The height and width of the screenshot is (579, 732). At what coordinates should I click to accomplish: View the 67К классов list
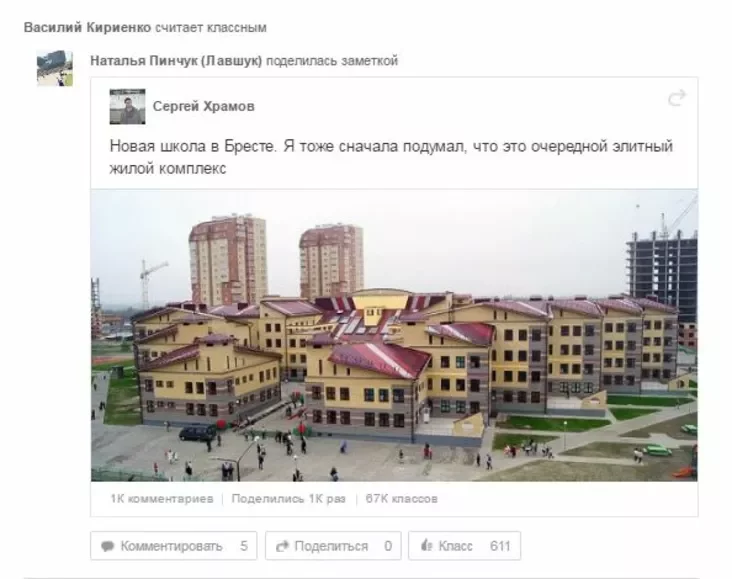point(401,499)
